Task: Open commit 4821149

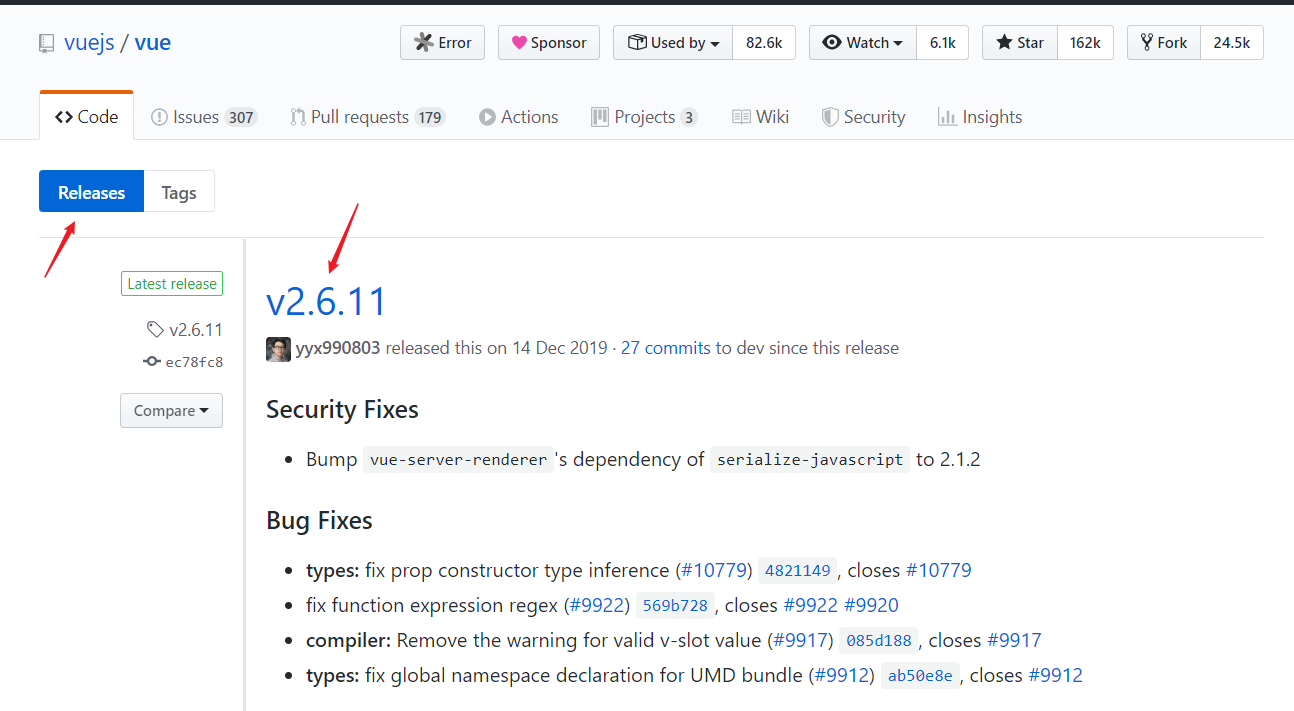Action: 797,571
